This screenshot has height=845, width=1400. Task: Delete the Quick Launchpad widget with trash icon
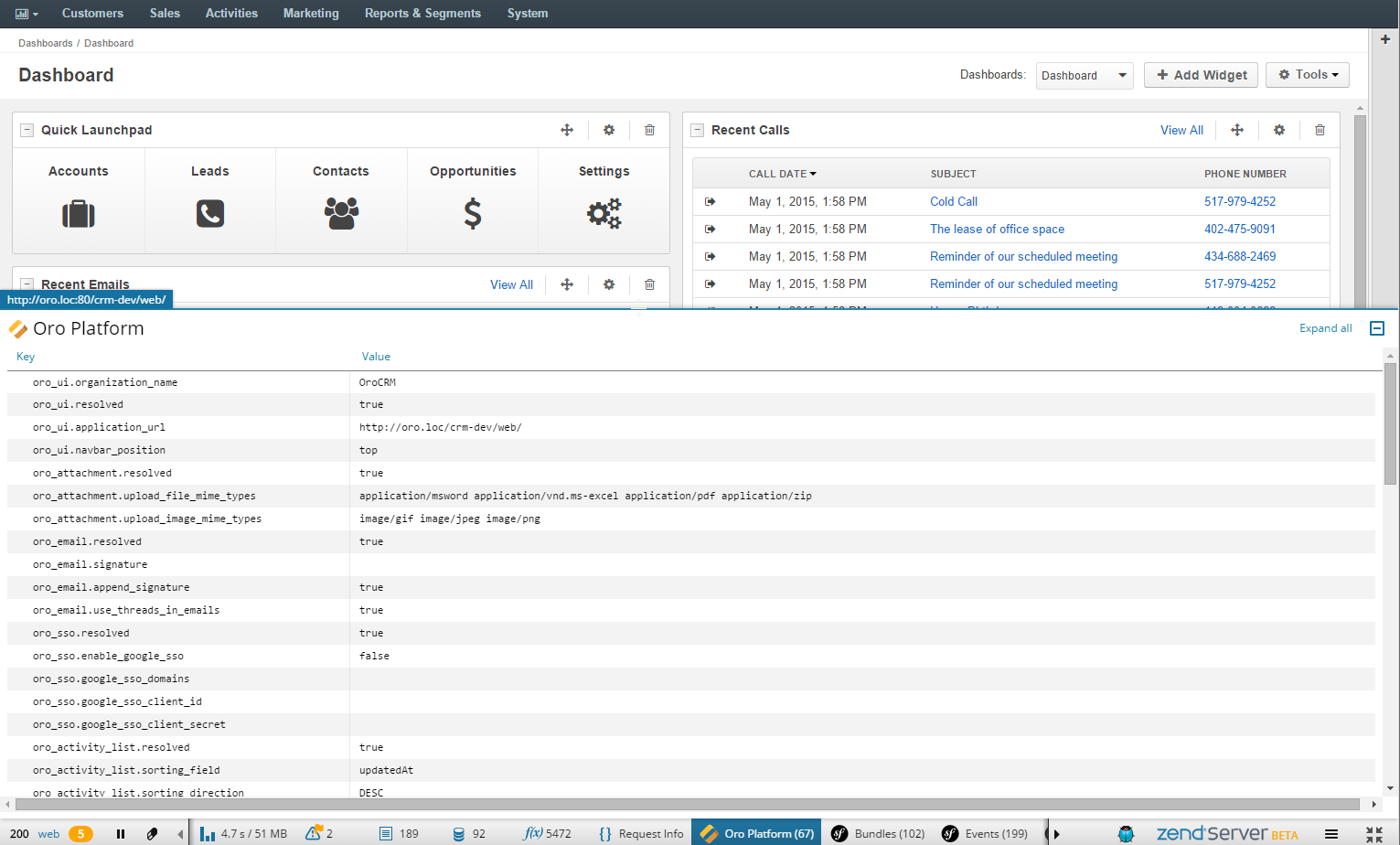coord(650,130)
